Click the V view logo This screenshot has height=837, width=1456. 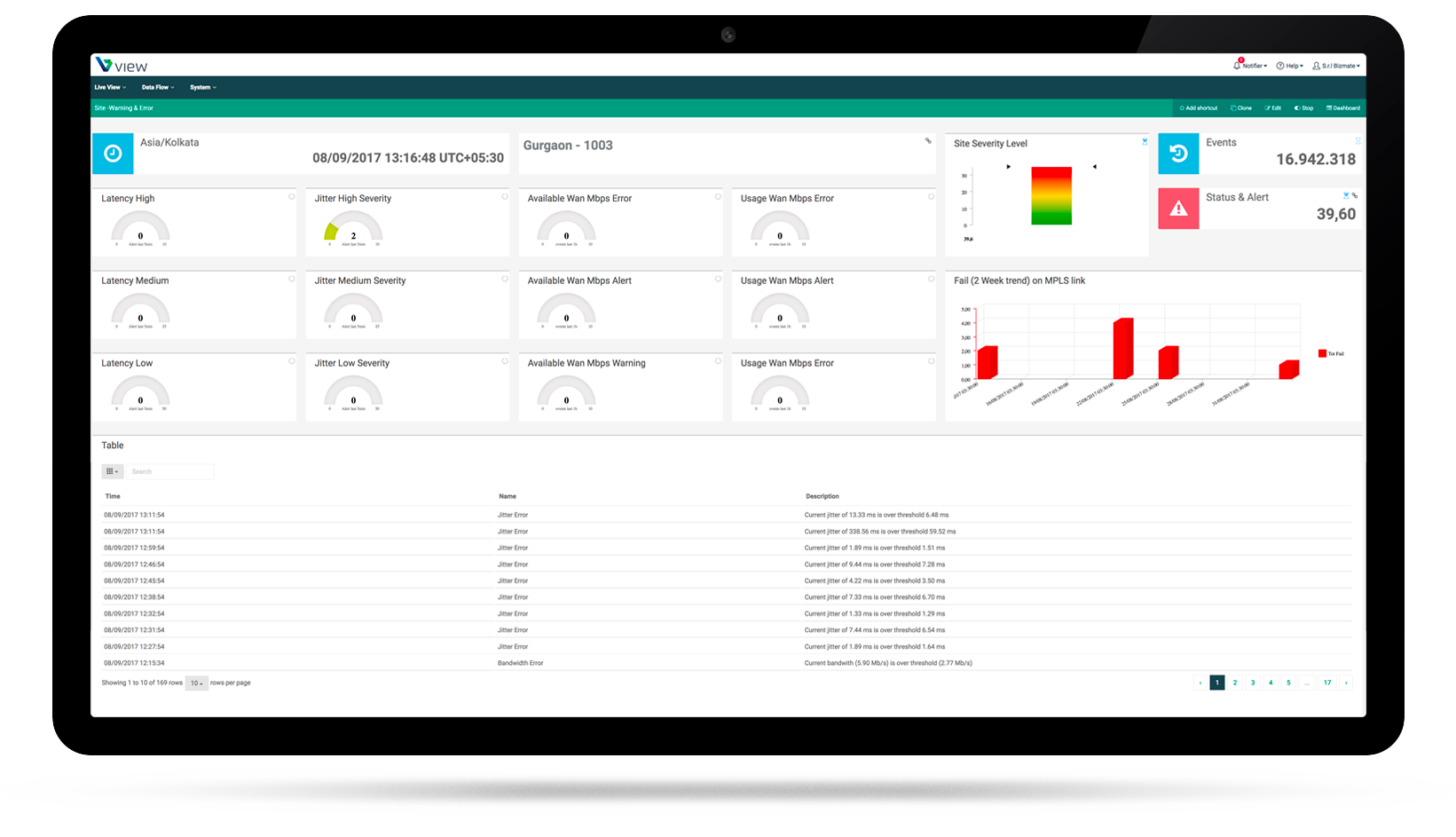122,66
